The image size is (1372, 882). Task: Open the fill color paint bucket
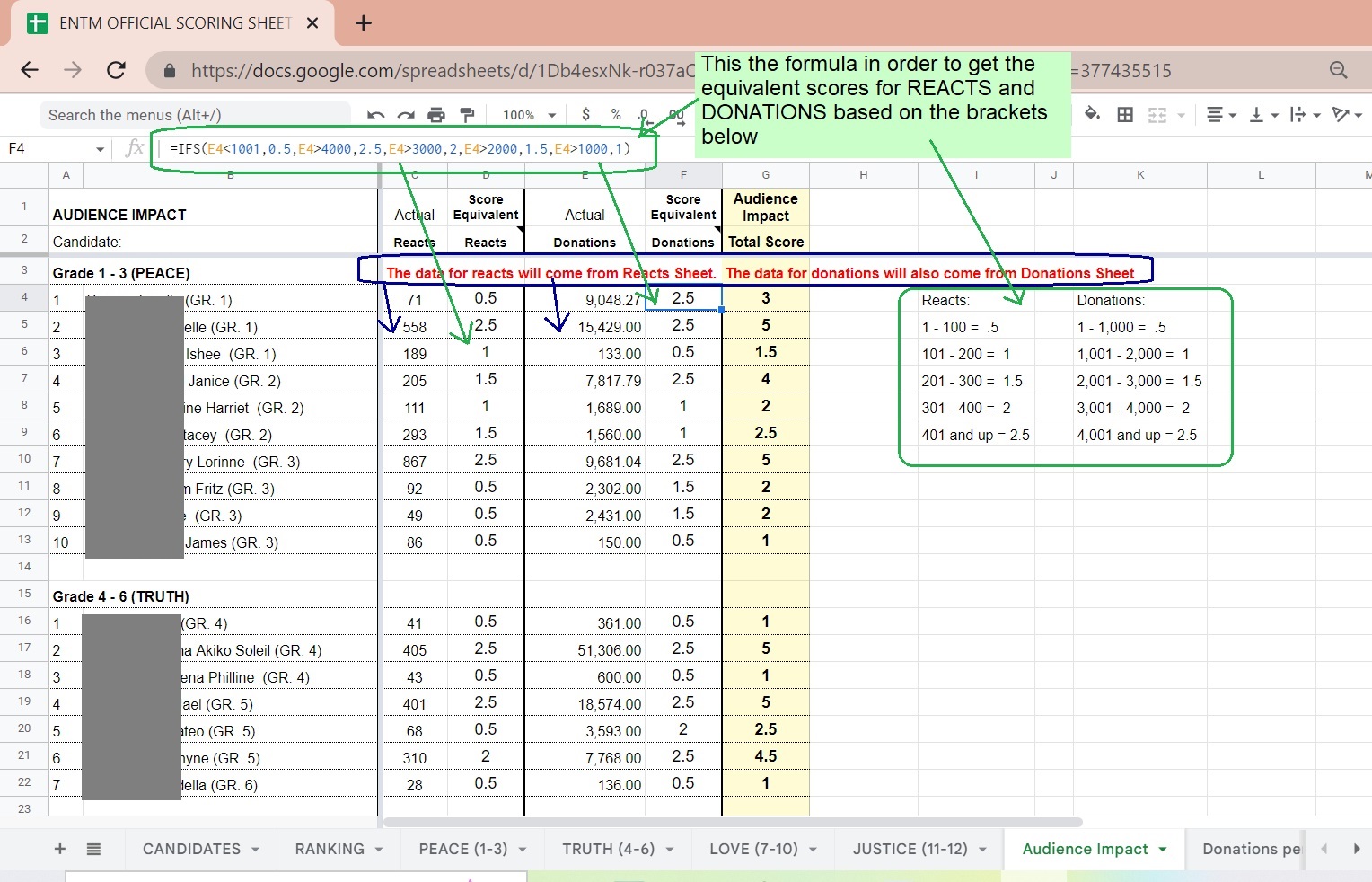click(x=1092, y=114)
